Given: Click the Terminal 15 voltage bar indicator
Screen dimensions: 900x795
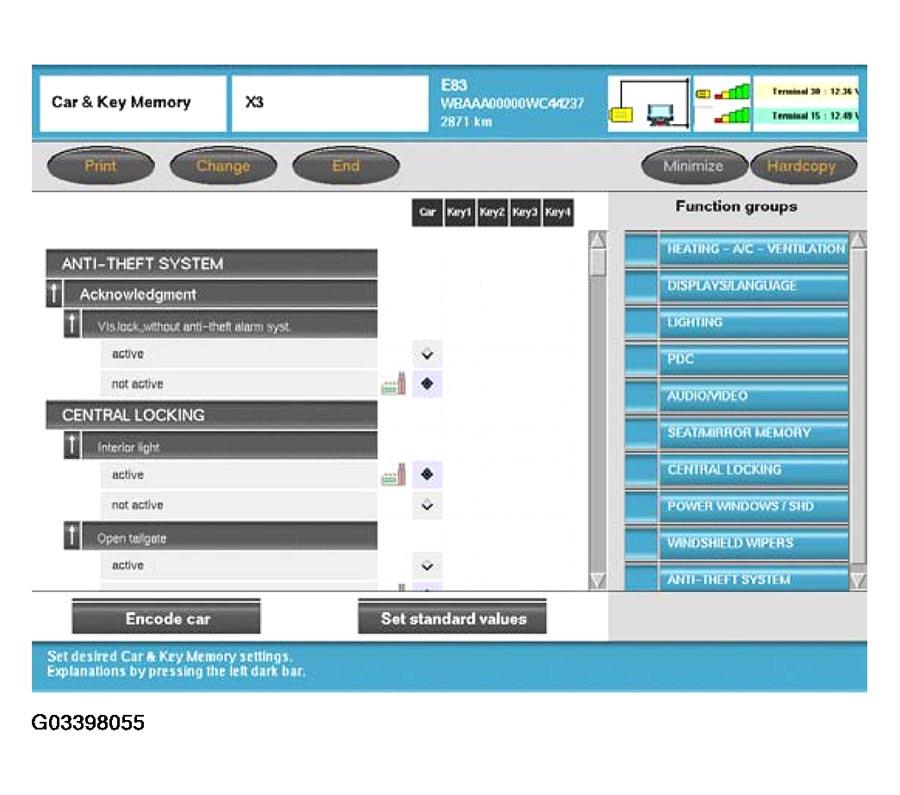Looking at the screenshot, I should pos(721,116).
